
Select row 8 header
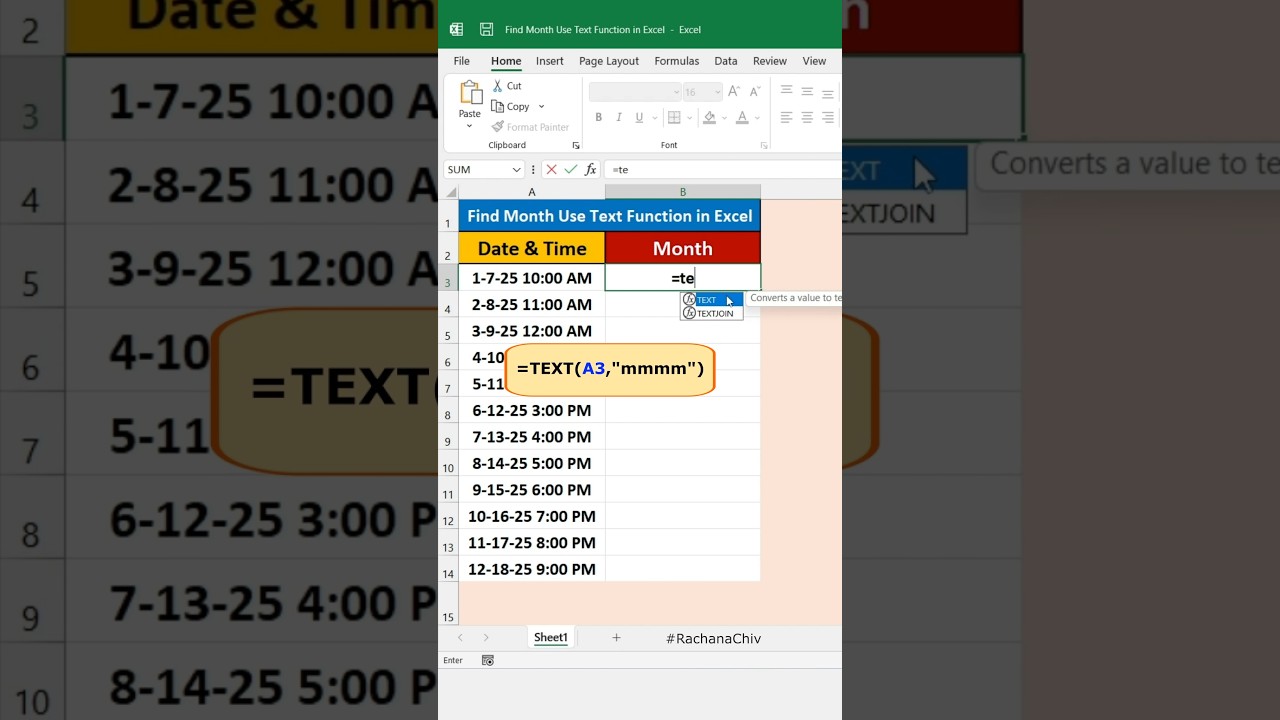(449, 410)
